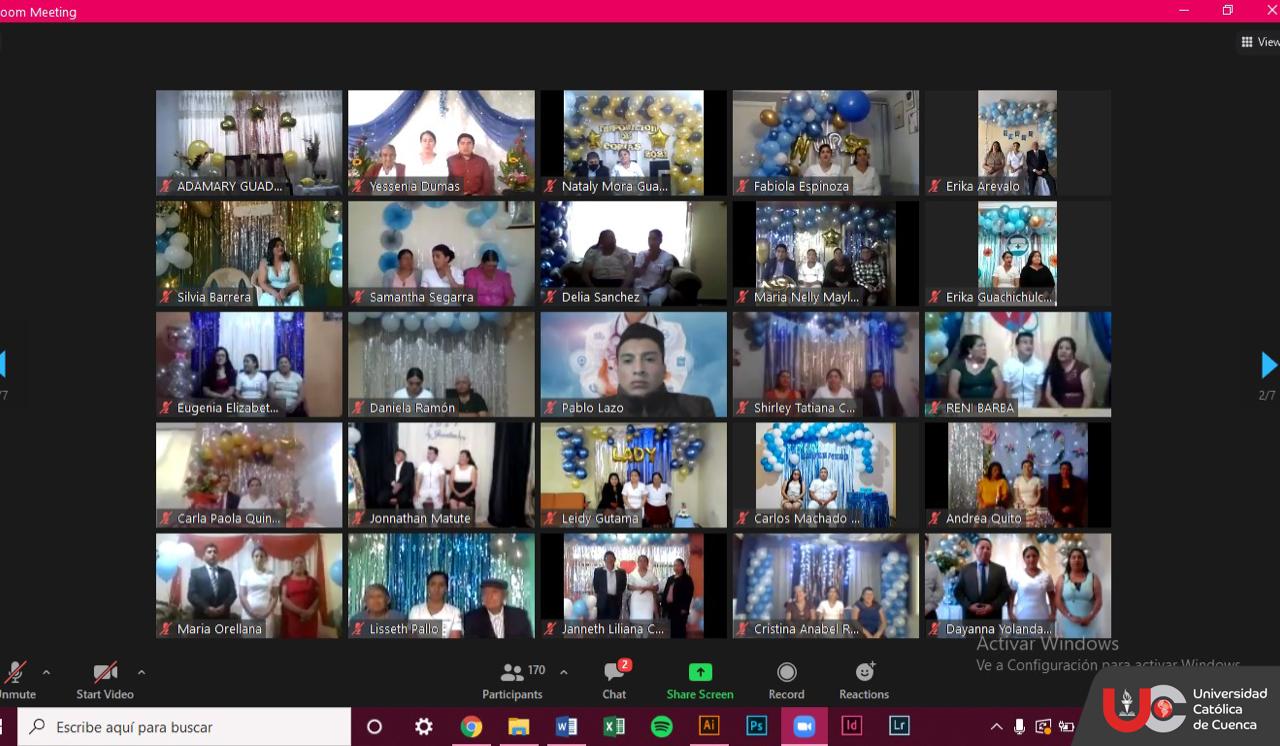This screenshot has width=1280, height=746.
Task: Click the microphone icon in system tray
Action: 1019,727
